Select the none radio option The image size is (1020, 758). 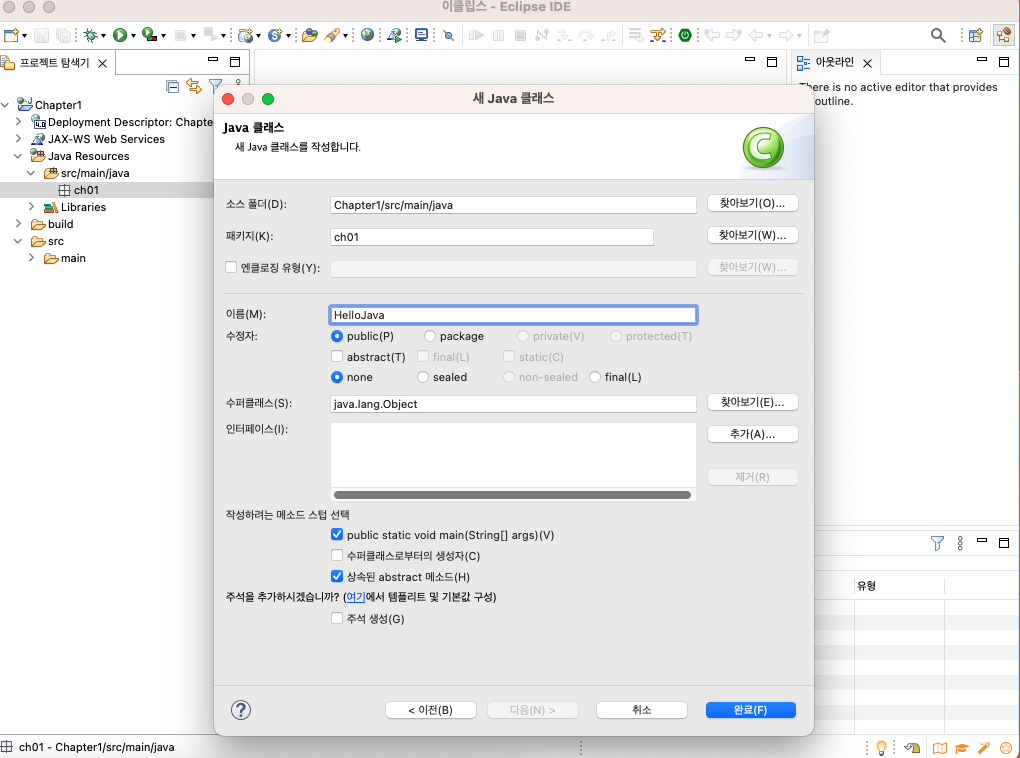coord(337,377)
